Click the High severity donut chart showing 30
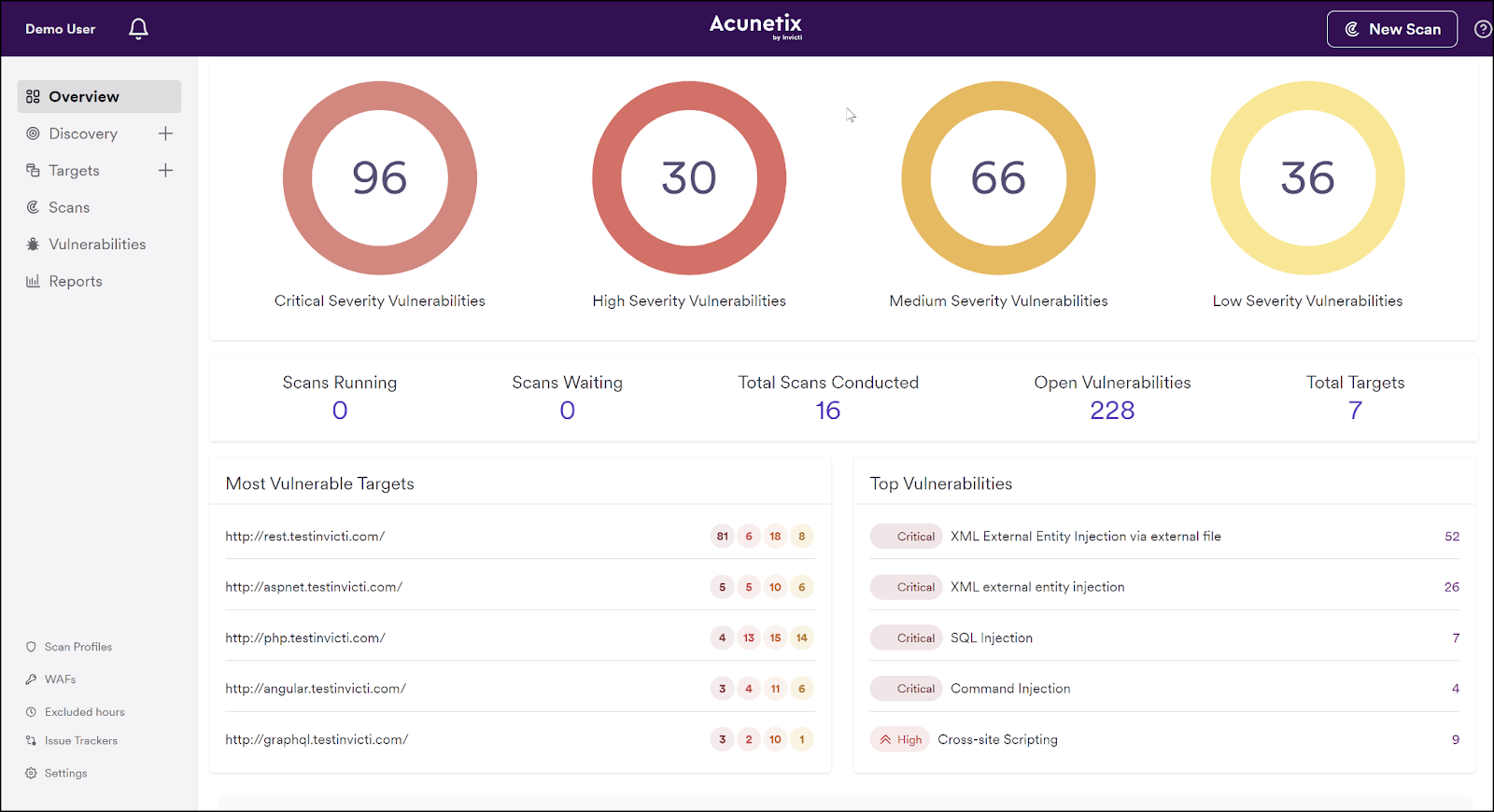Screen dimensions: 1494x812 (689, 178)
